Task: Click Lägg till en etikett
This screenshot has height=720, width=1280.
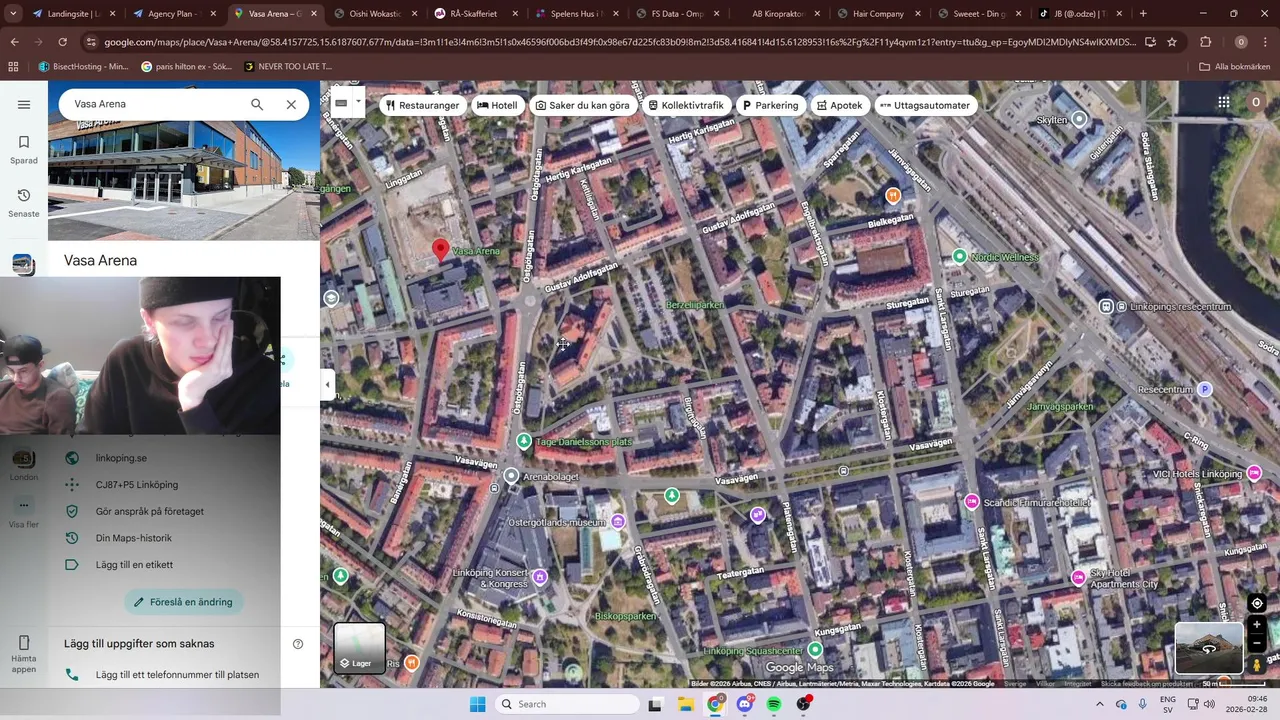Action: (134, 565)
